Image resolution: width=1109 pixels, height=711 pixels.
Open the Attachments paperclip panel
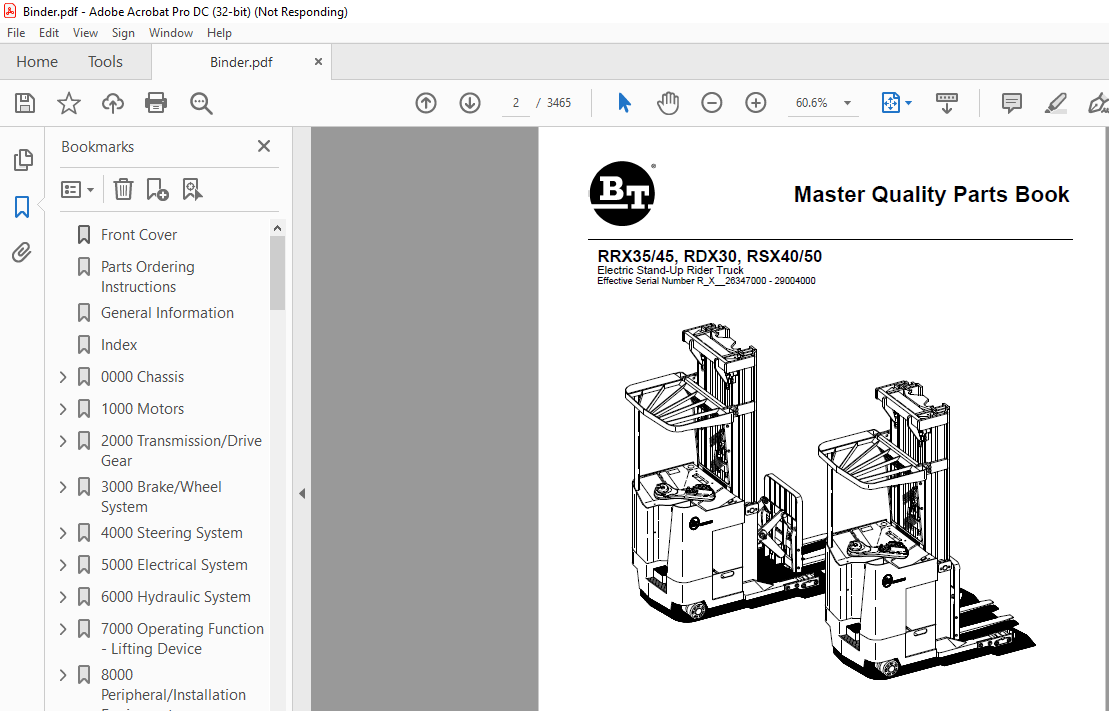22,253
